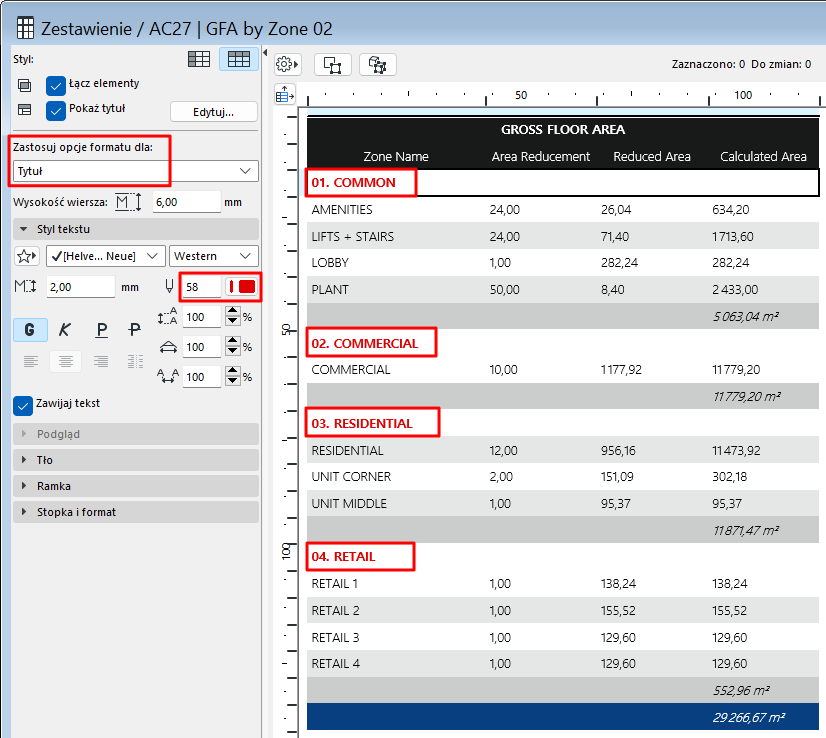Open the Tytuł format options dropdown
This screenshot has height=738, width=826.
(135, 171)
